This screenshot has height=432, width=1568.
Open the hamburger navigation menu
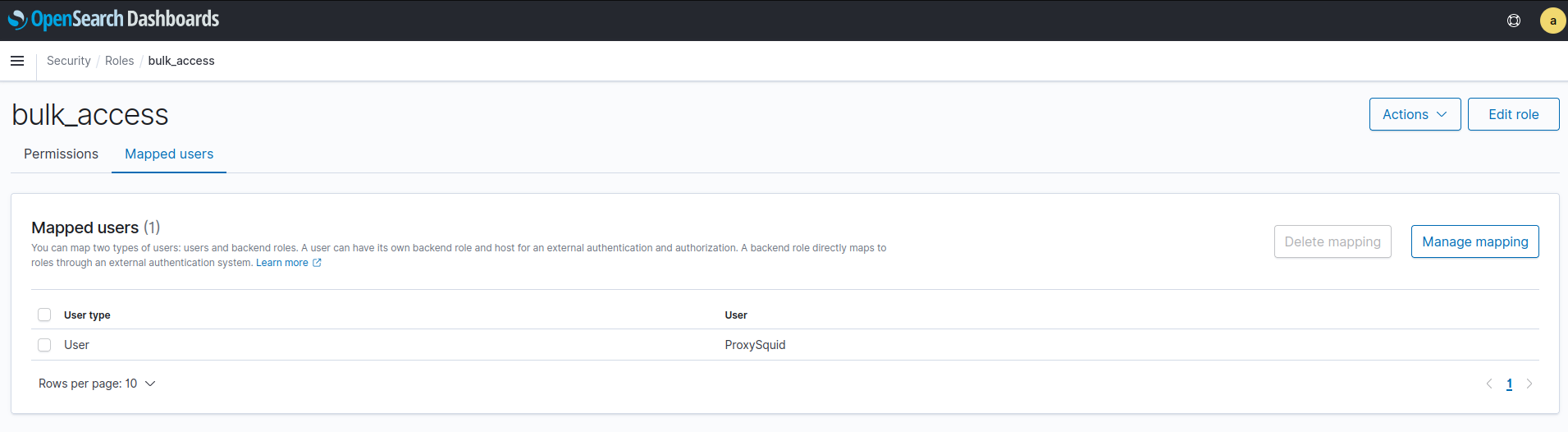(x=17, y=61)
